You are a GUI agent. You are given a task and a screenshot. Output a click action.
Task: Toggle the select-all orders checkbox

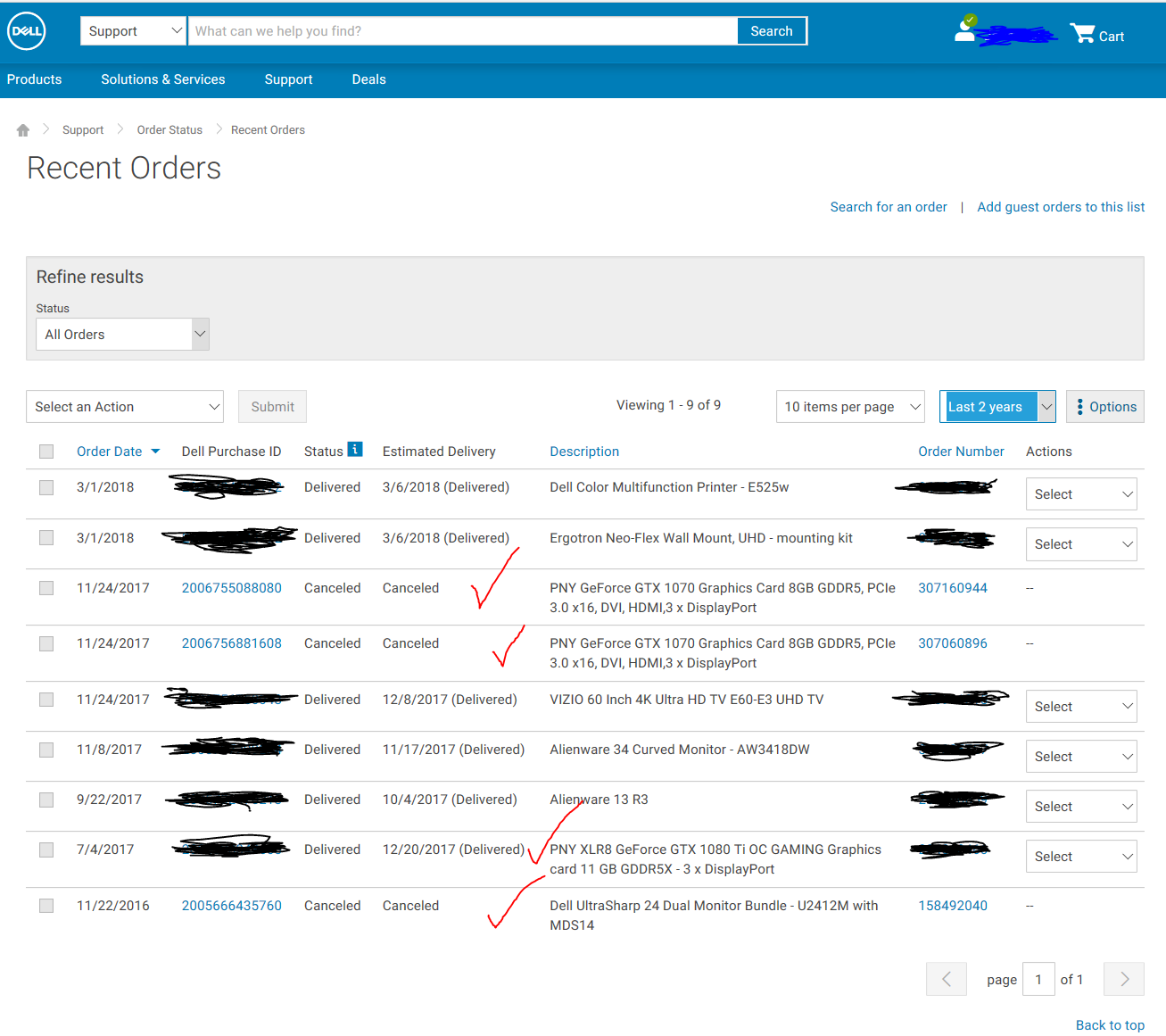[x=46, y=452]
